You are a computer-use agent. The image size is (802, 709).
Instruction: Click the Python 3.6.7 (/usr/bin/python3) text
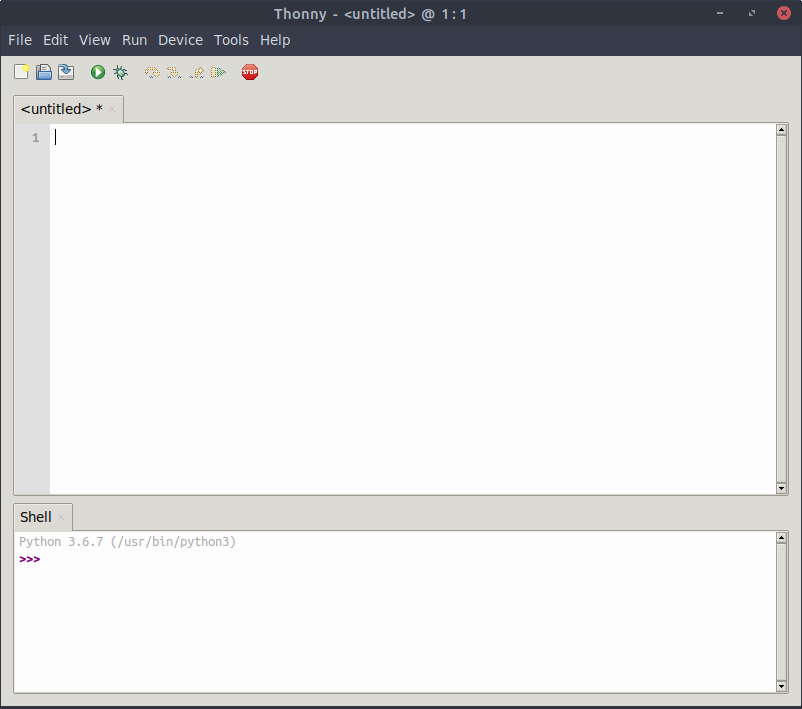point(127,542)
